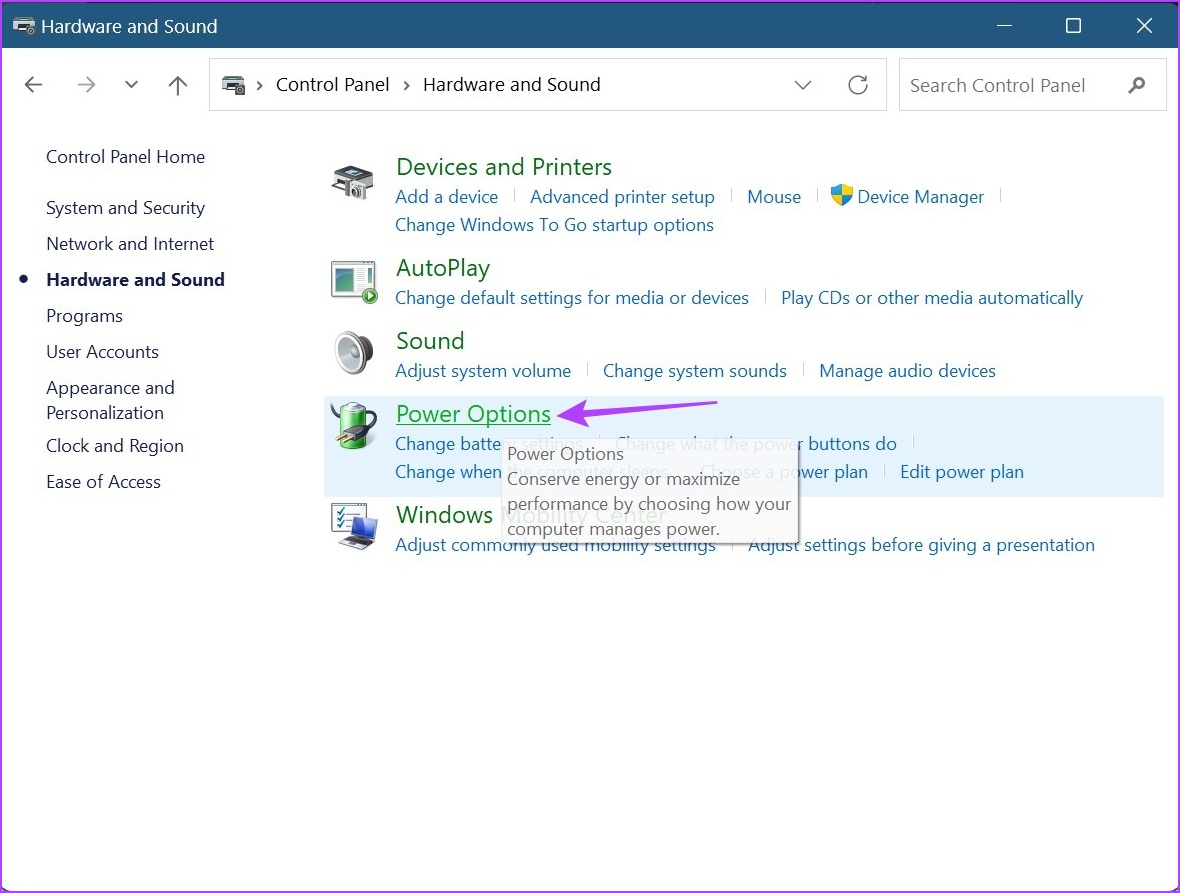Expand the address bar history dropdown
The height and width of the screenshot is (893, 1180).
[x=803, y=85]
